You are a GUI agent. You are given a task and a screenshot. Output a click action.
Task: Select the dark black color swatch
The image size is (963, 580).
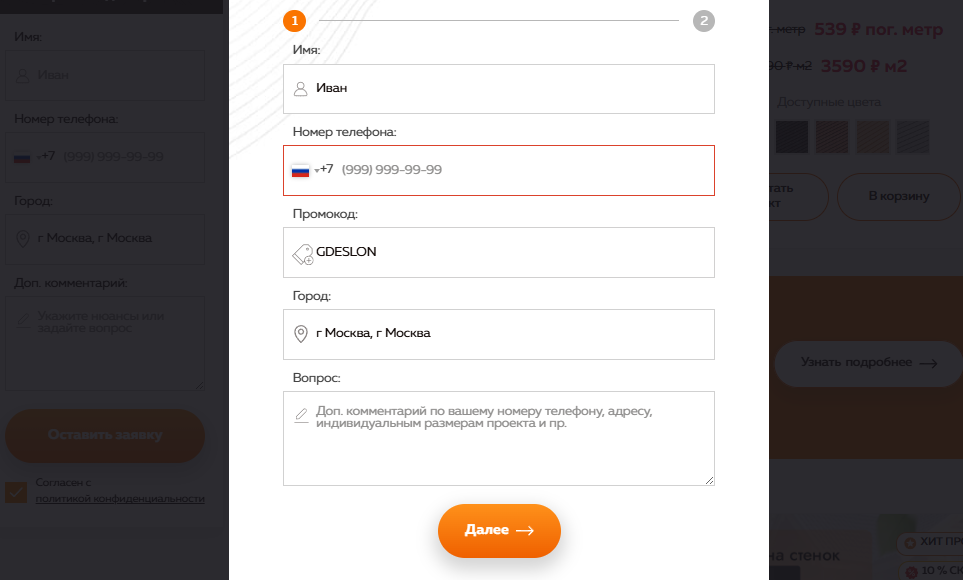(x=792, y=137)
